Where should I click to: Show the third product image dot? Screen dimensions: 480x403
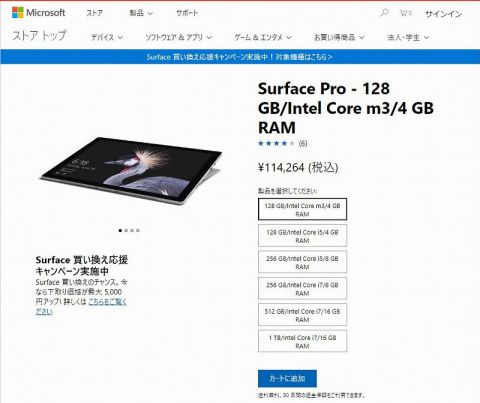pyautogui.click(x=132, y=230)
